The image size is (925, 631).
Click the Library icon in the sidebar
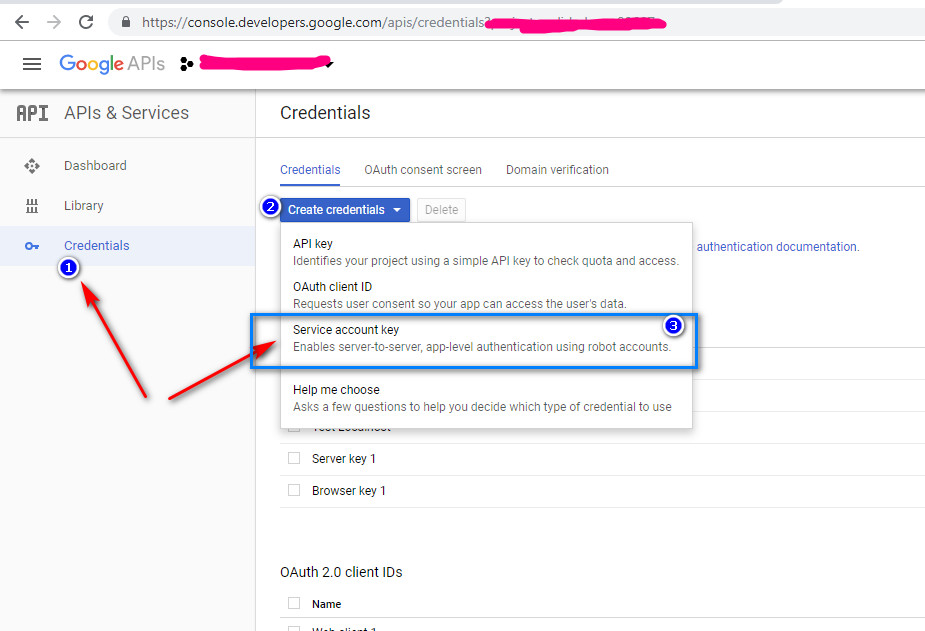coord(32,206)
